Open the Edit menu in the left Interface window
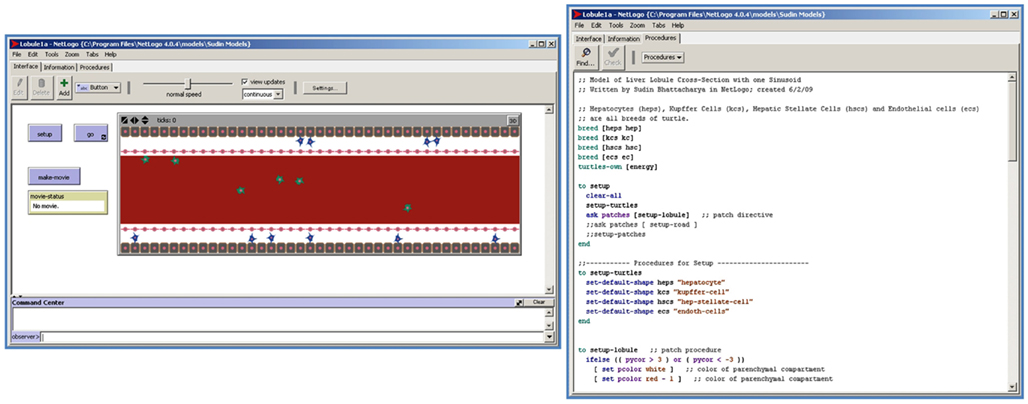 point(33,54)
